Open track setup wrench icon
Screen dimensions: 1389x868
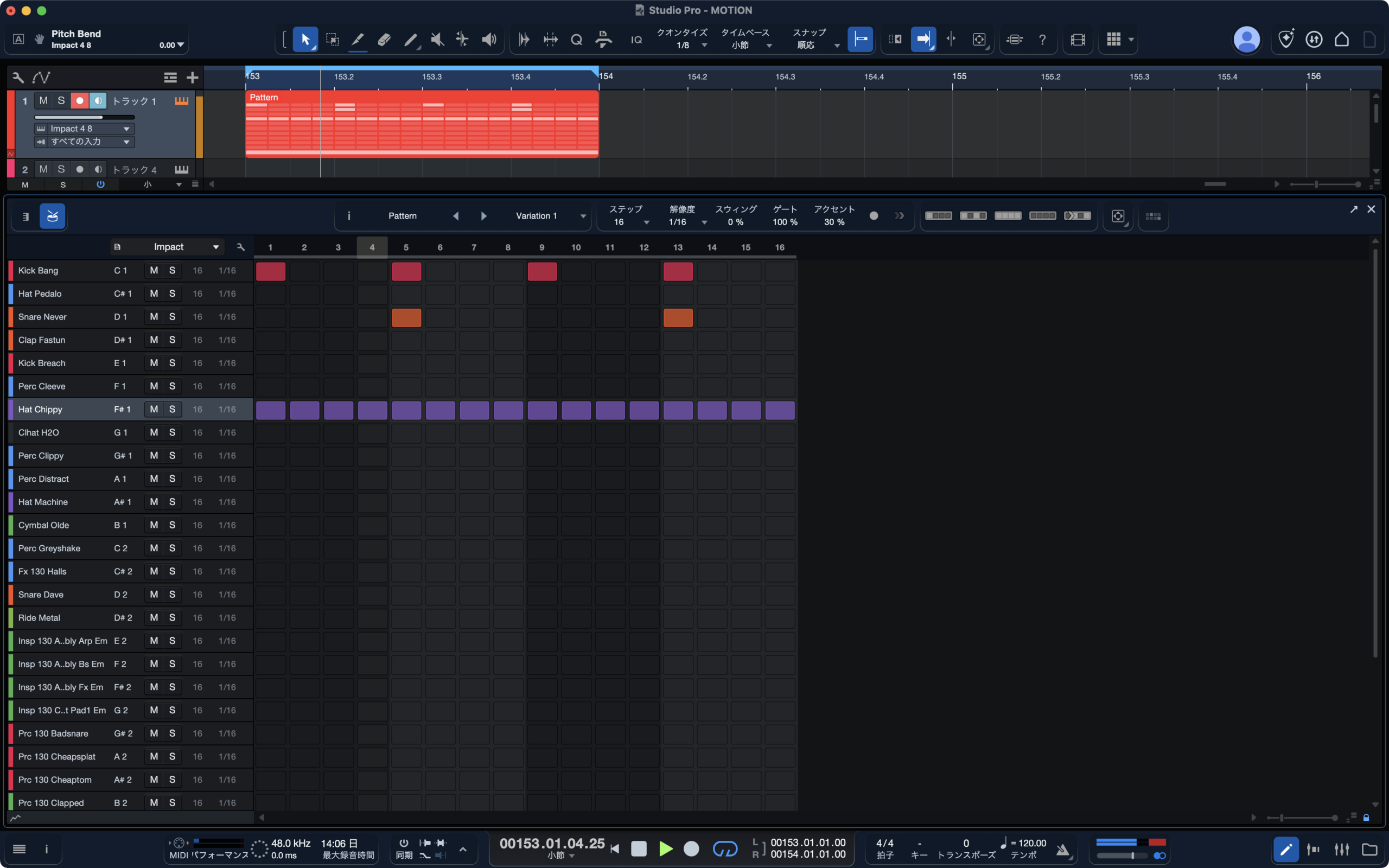point(18,77)
